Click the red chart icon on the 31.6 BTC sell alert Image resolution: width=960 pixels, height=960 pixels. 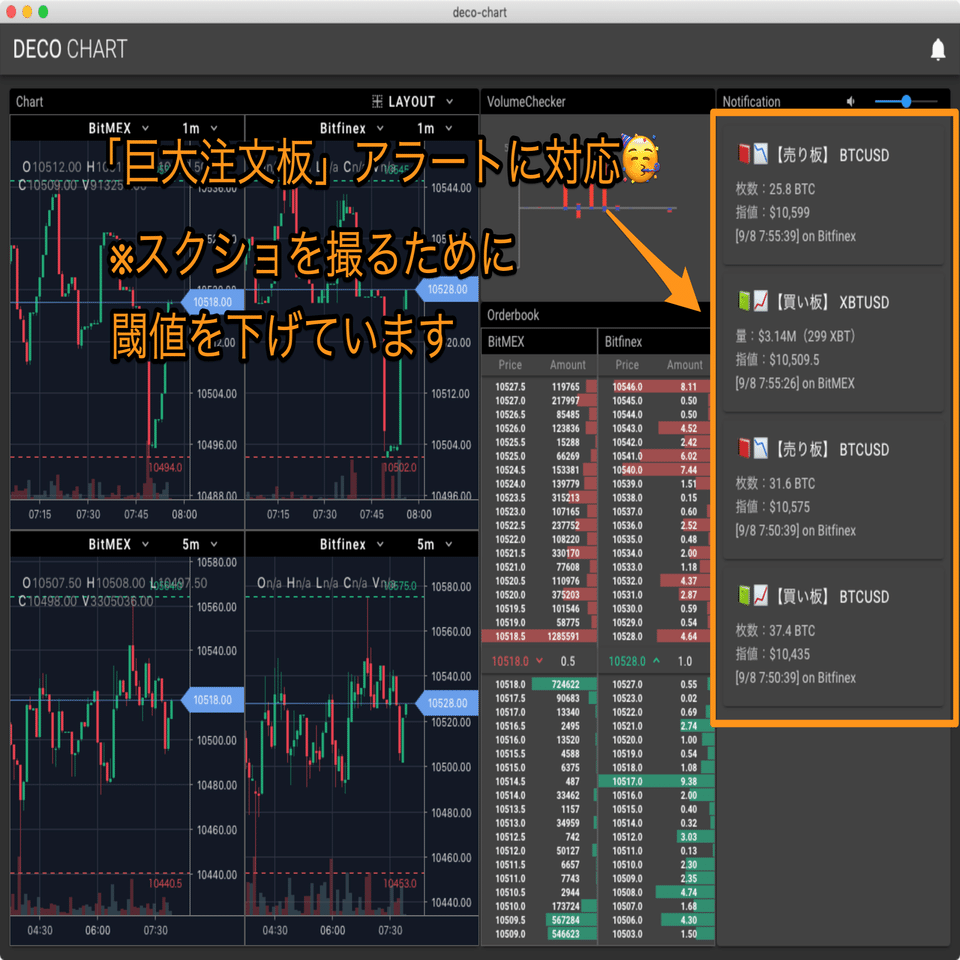click(x=761, y=448)
